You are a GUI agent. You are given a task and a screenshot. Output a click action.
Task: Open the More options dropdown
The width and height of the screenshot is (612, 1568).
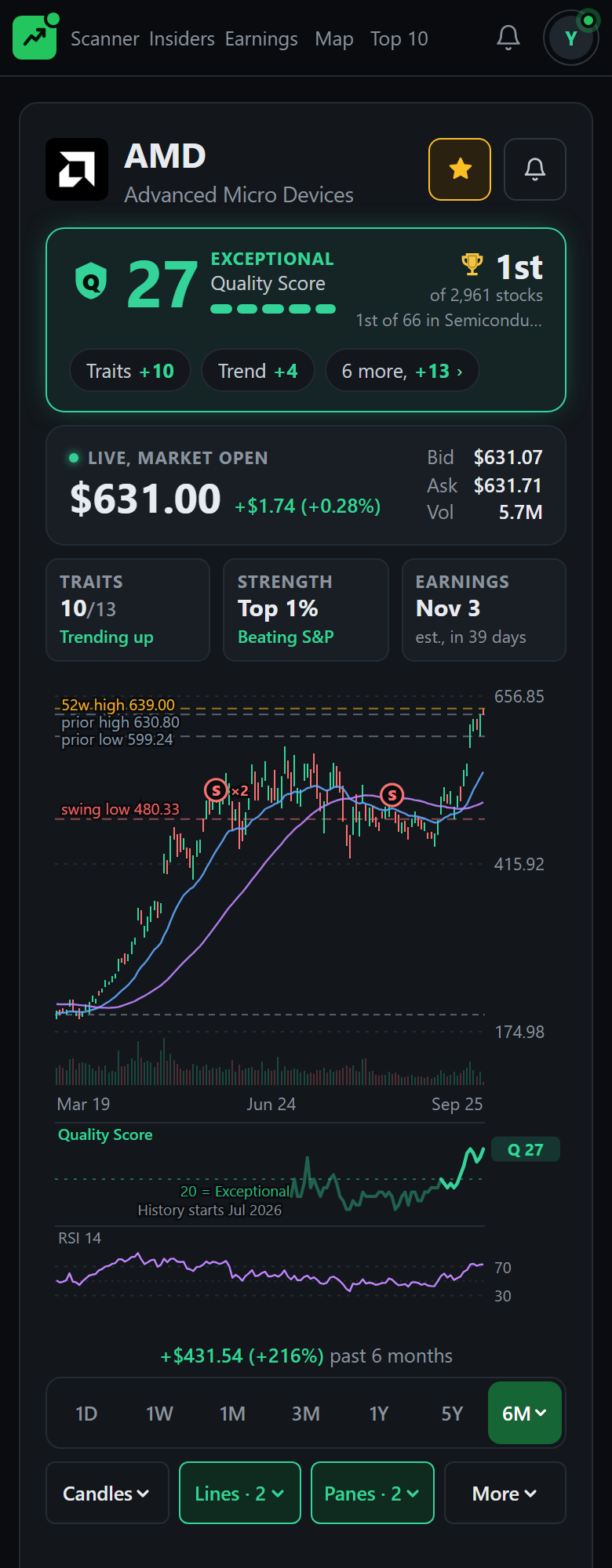(505, 1494)
